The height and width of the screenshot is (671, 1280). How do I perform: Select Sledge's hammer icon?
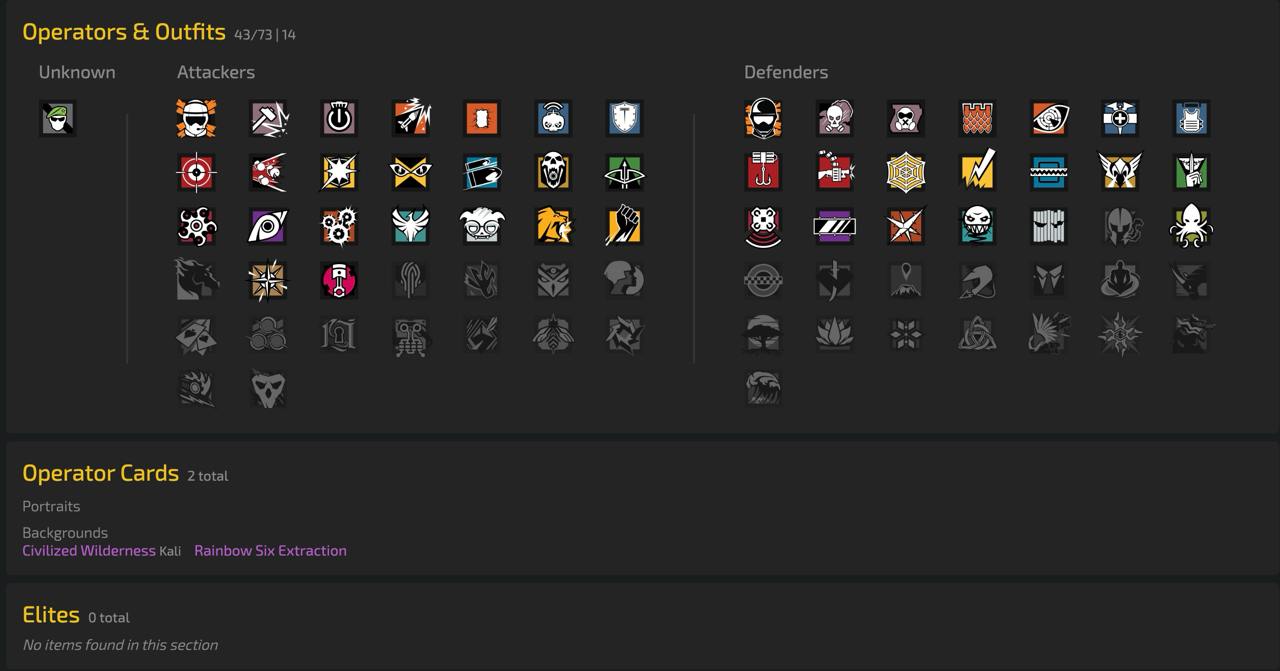click(268, 118)
